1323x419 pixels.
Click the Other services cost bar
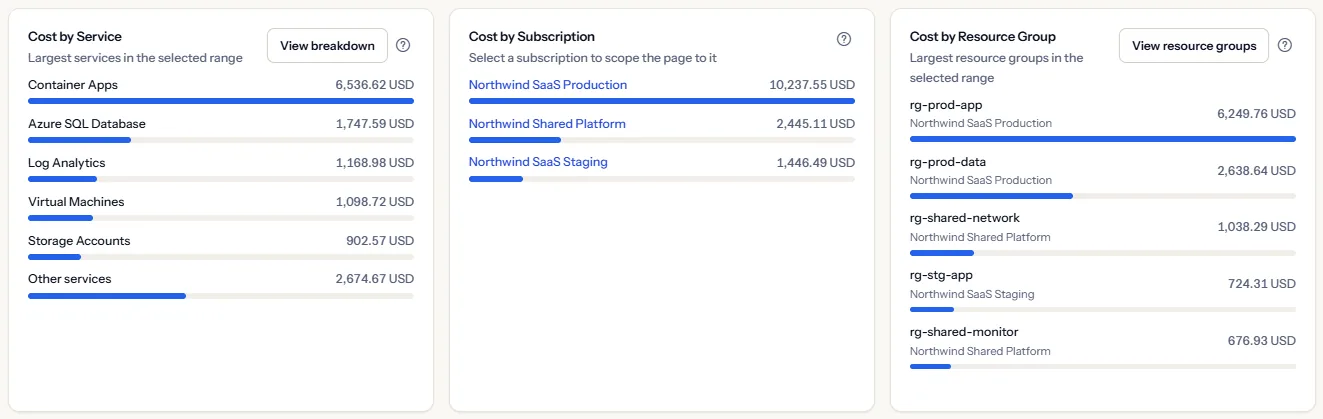click(221, 296)
